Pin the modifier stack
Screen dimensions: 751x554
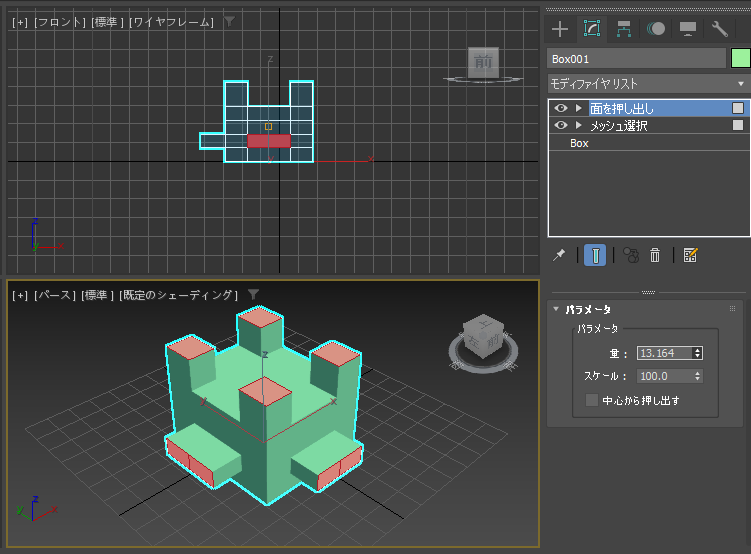click(x=559, y=255)
